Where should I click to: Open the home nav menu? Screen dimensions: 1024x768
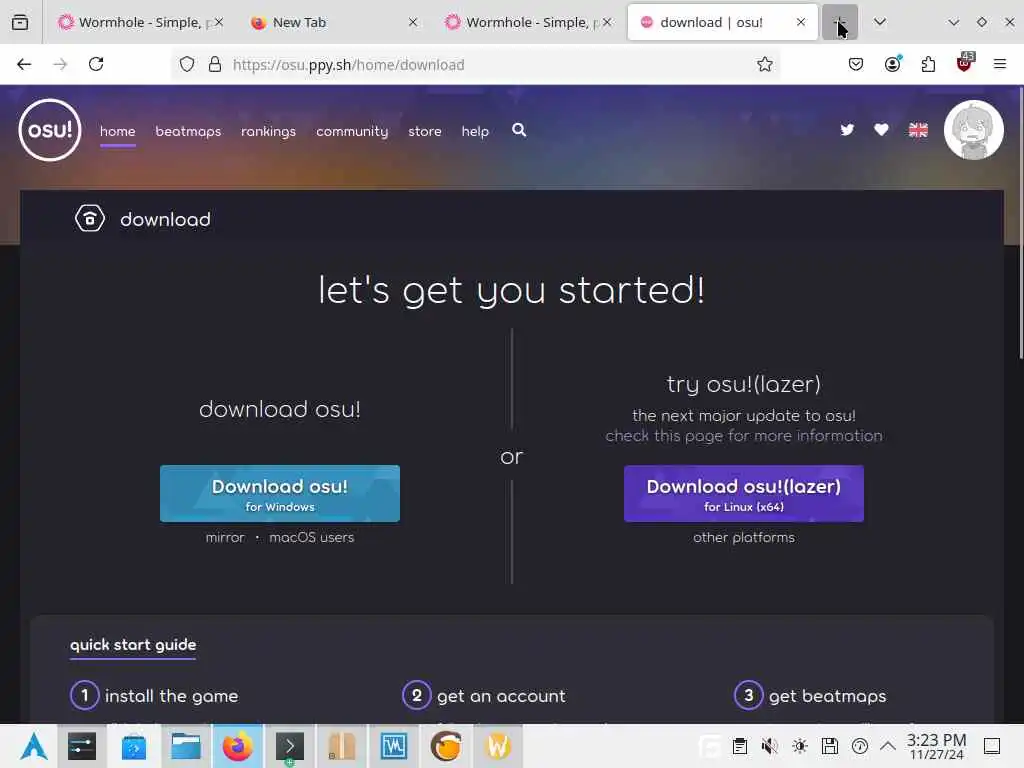[118, 131]
